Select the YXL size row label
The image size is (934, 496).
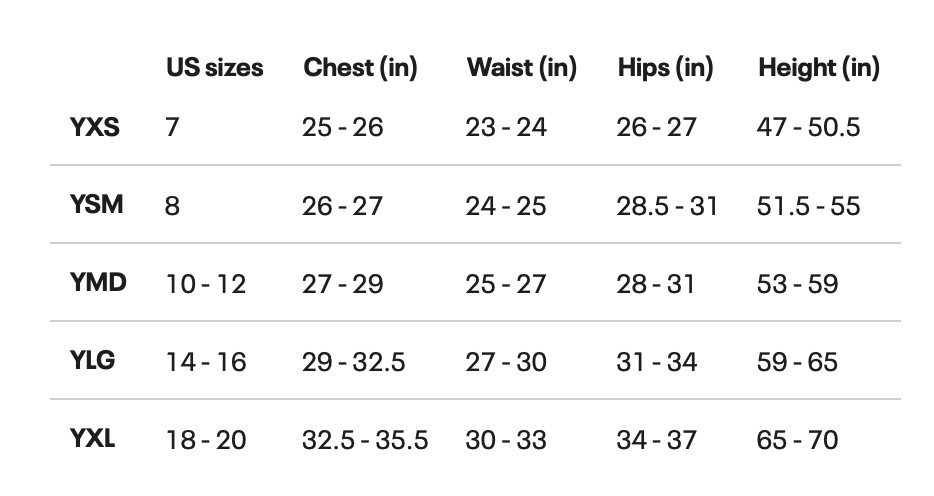[x=92, y=439]
